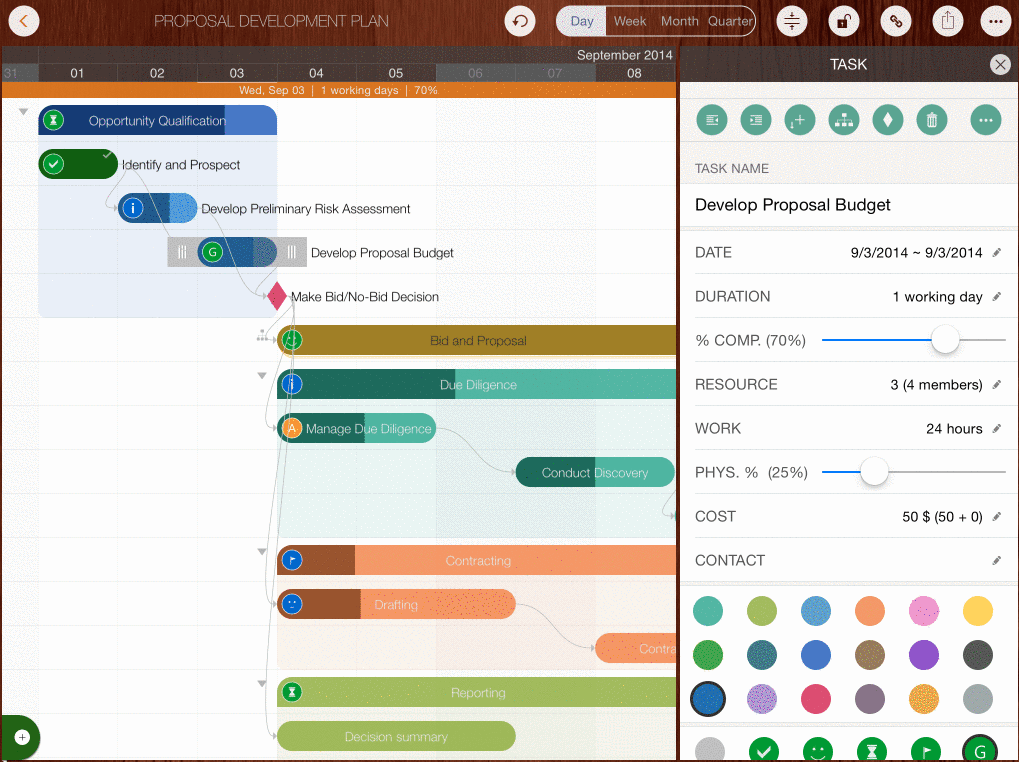Toggle the lock icon in toolbar
This screenshot has width=1019, height=762.
point(845,21)
